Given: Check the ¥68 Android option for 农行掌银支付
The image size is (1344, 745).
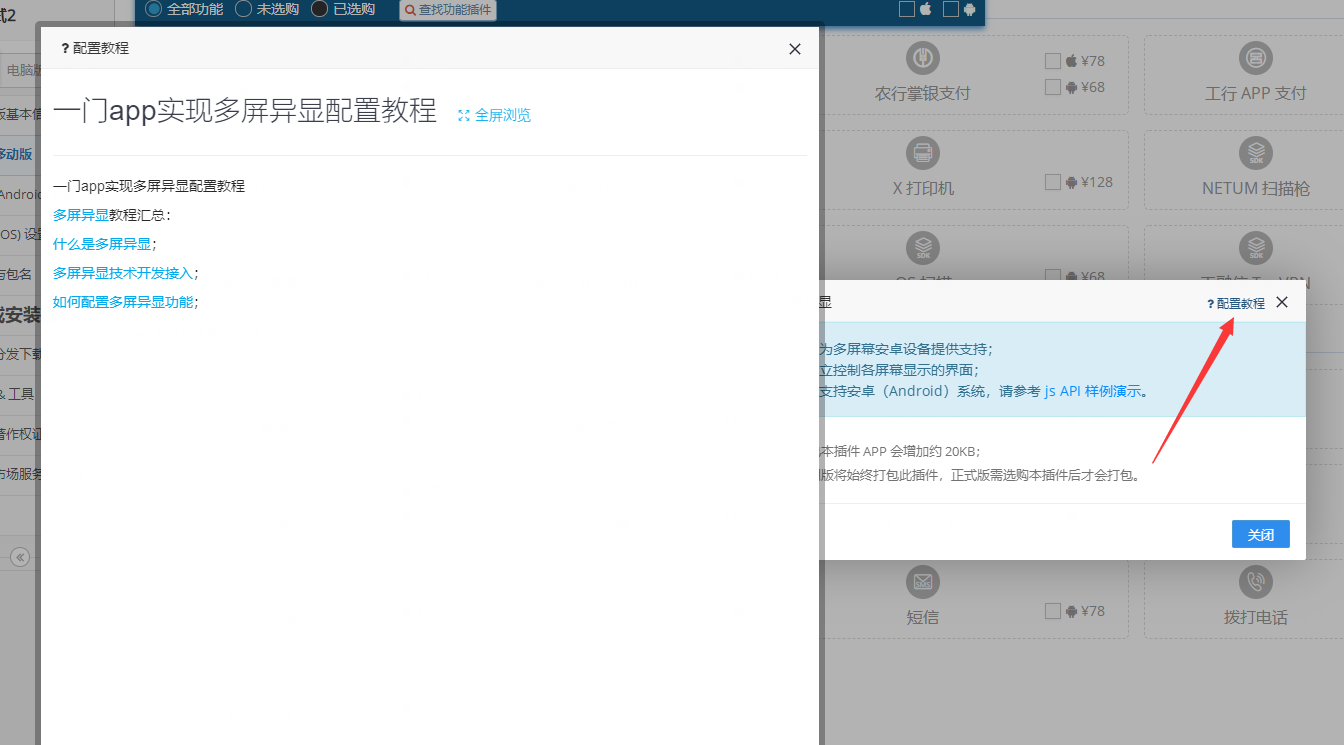Looking at the screenshot, I should coord(1052,87).
